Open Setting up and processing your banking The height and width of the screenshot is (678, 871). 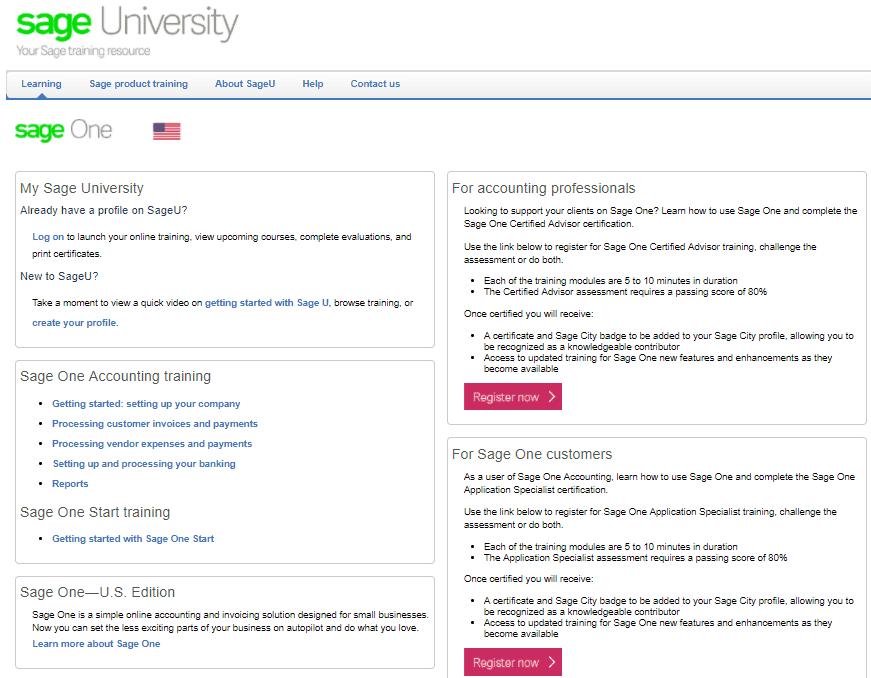click(x=143, y=463)
